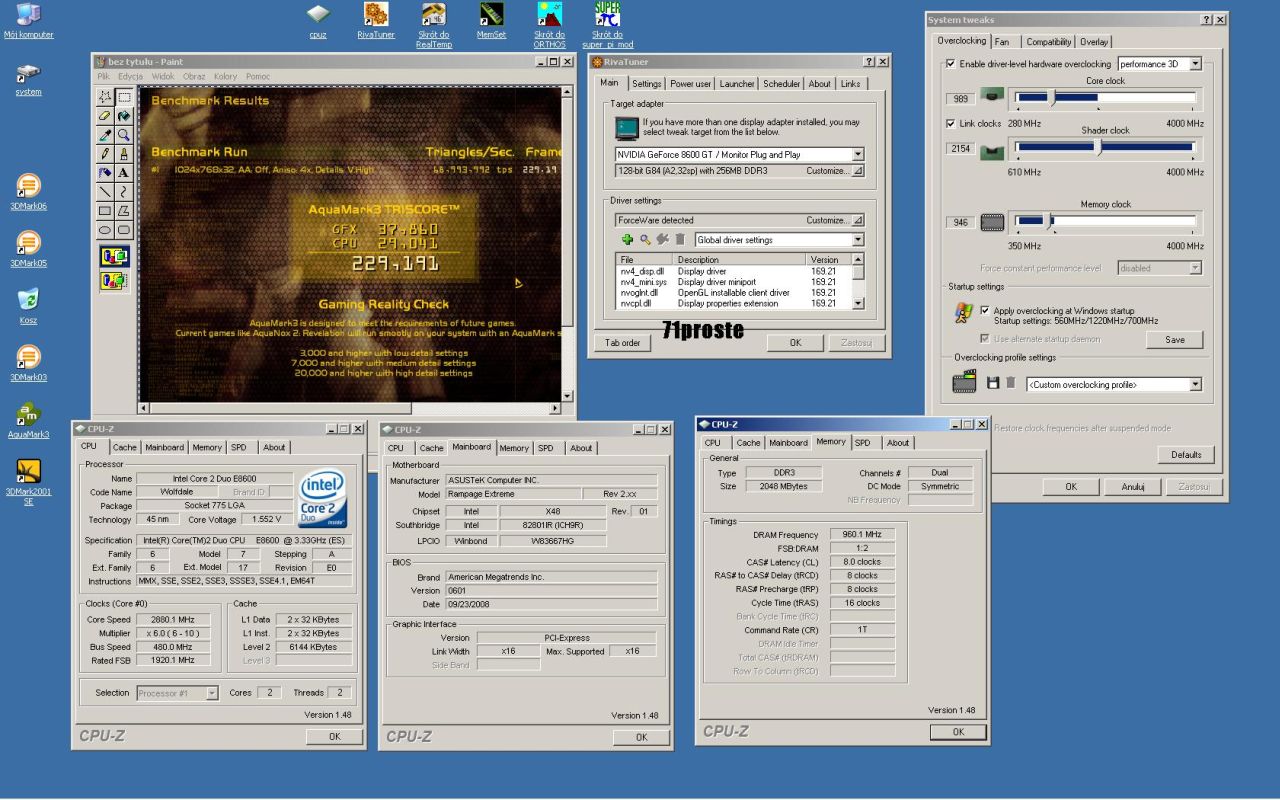The width and height of the screenshot is (1280, 800).
Task: Click Paint's horizontal scrollbar
Action: pyautogui.click(x=348, y=408)
